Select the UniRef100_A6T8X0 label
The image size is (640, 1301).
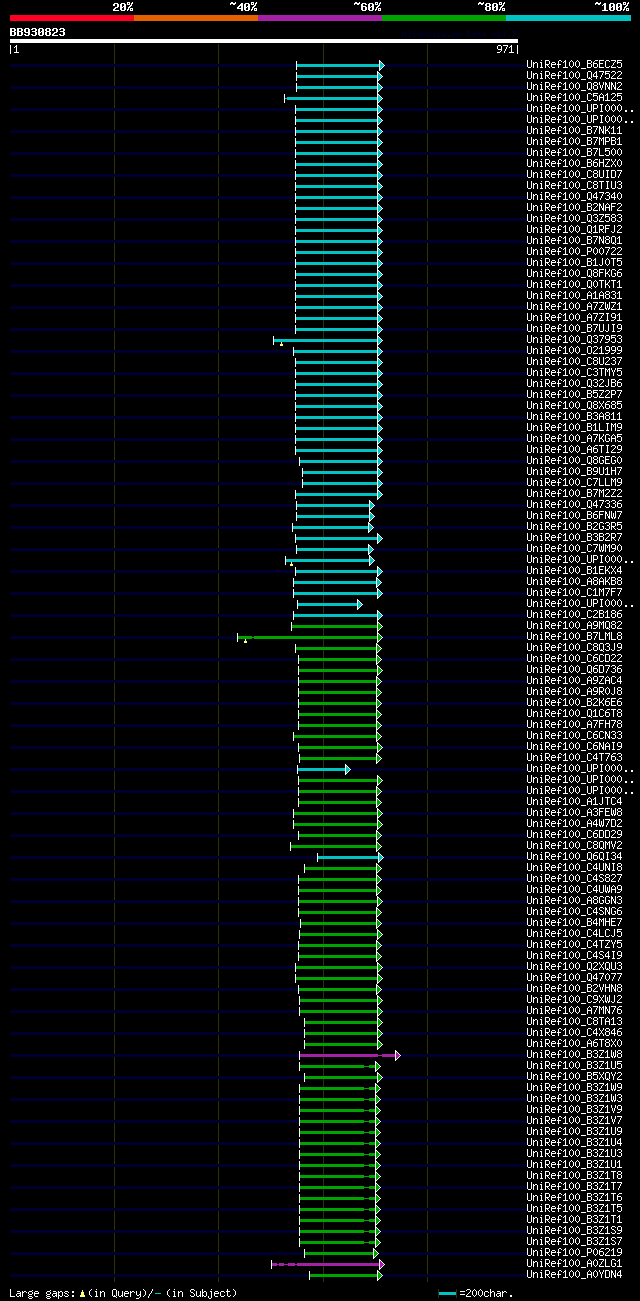(x=574, y=1044)
